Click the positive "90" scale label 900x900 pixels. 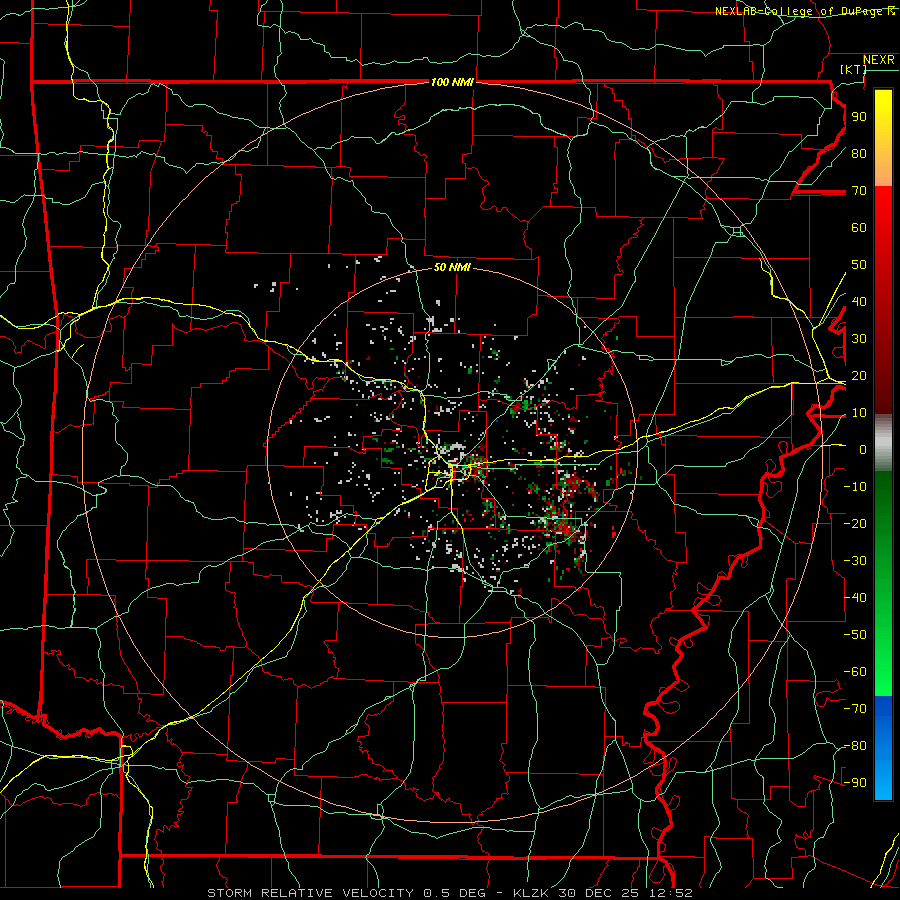(x=859, y=117)
